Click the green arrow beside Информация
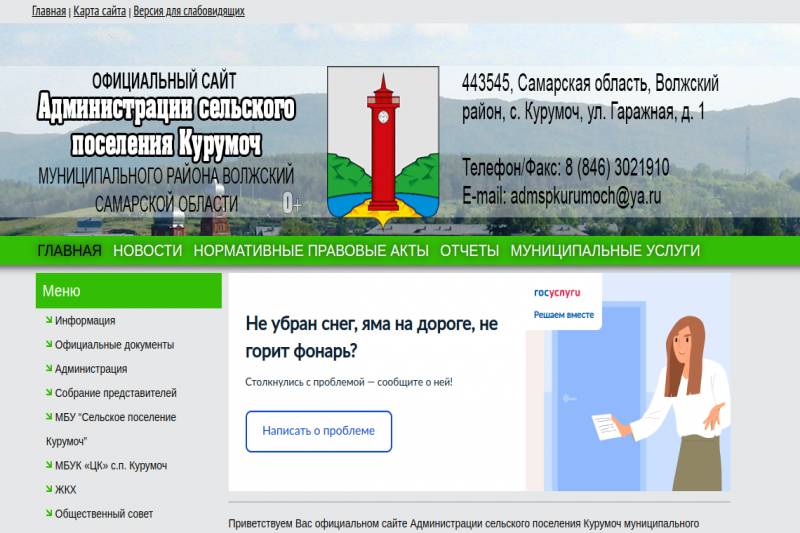This screenshot has width=800, height=533. [x=49, y=320]
